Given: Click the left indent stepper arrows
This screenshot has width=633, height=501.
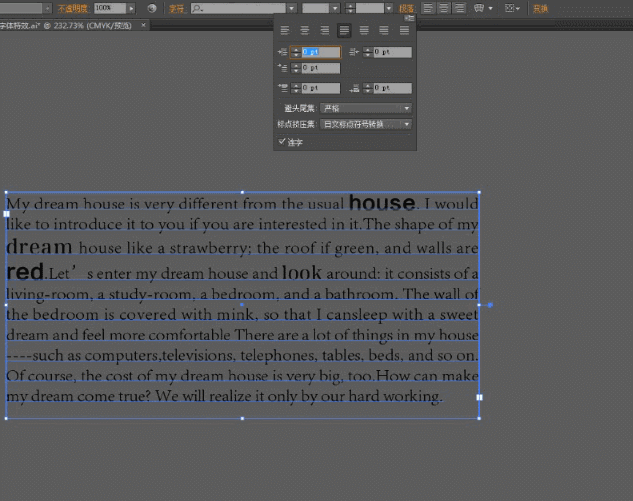Looking at the screenshot, I should (296, 52).
